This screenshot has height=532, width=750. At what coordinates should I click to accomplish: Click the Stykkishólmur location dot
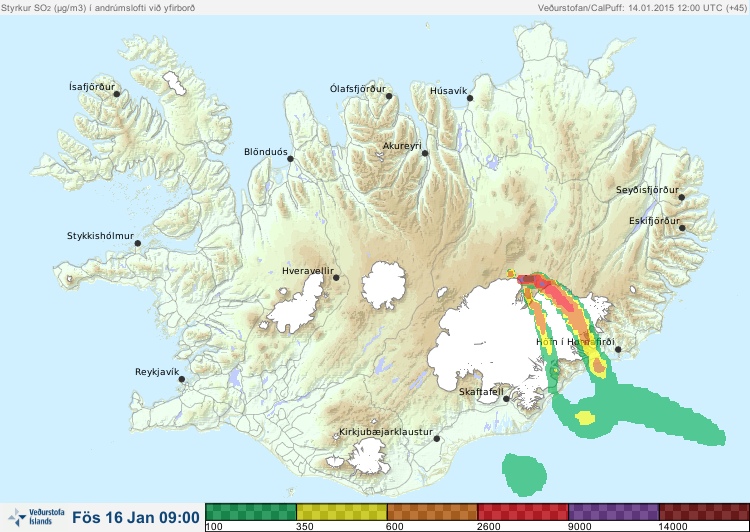pyautogui.click(x=138, y=243)
